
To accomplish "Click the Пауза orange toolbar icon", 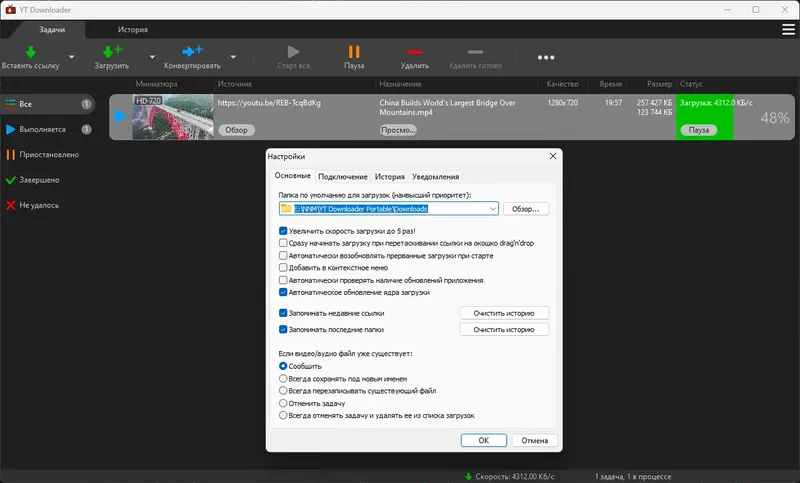I will pyautogui.click(x=354, y=52).
